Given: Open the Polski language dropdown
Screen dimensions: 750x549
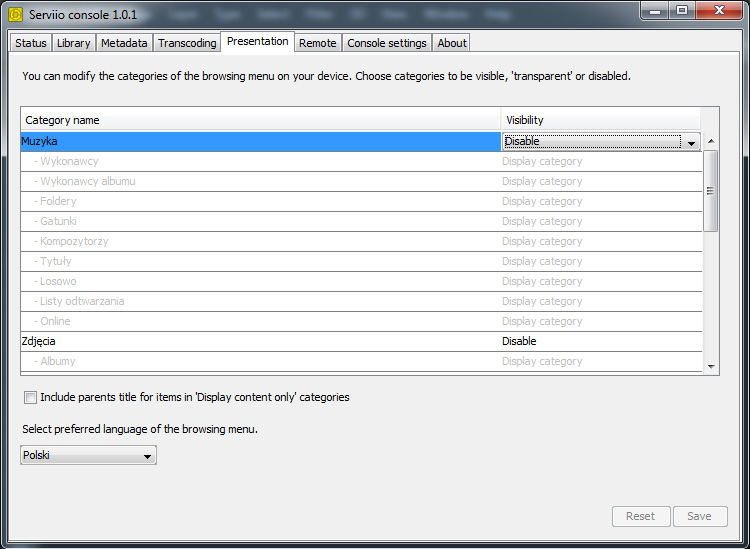Looking at the screenshot, I should coord(88,455).
